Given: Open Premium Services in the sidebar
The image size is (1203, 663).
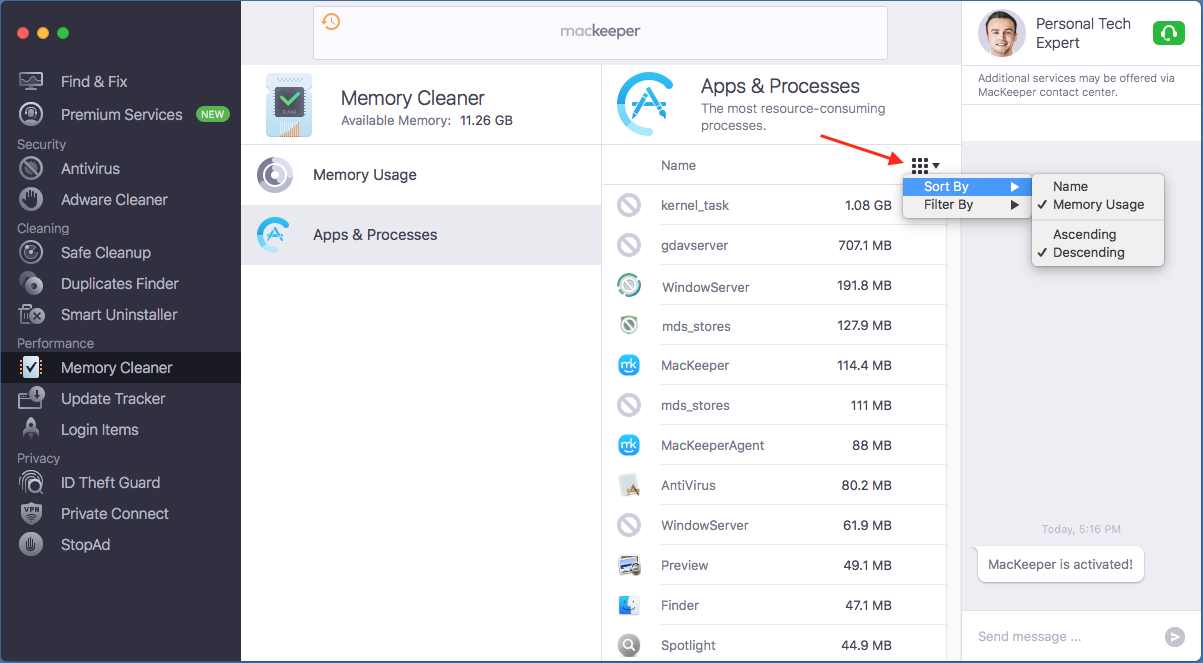Looking at the screenshot, I should coord(120,115).
